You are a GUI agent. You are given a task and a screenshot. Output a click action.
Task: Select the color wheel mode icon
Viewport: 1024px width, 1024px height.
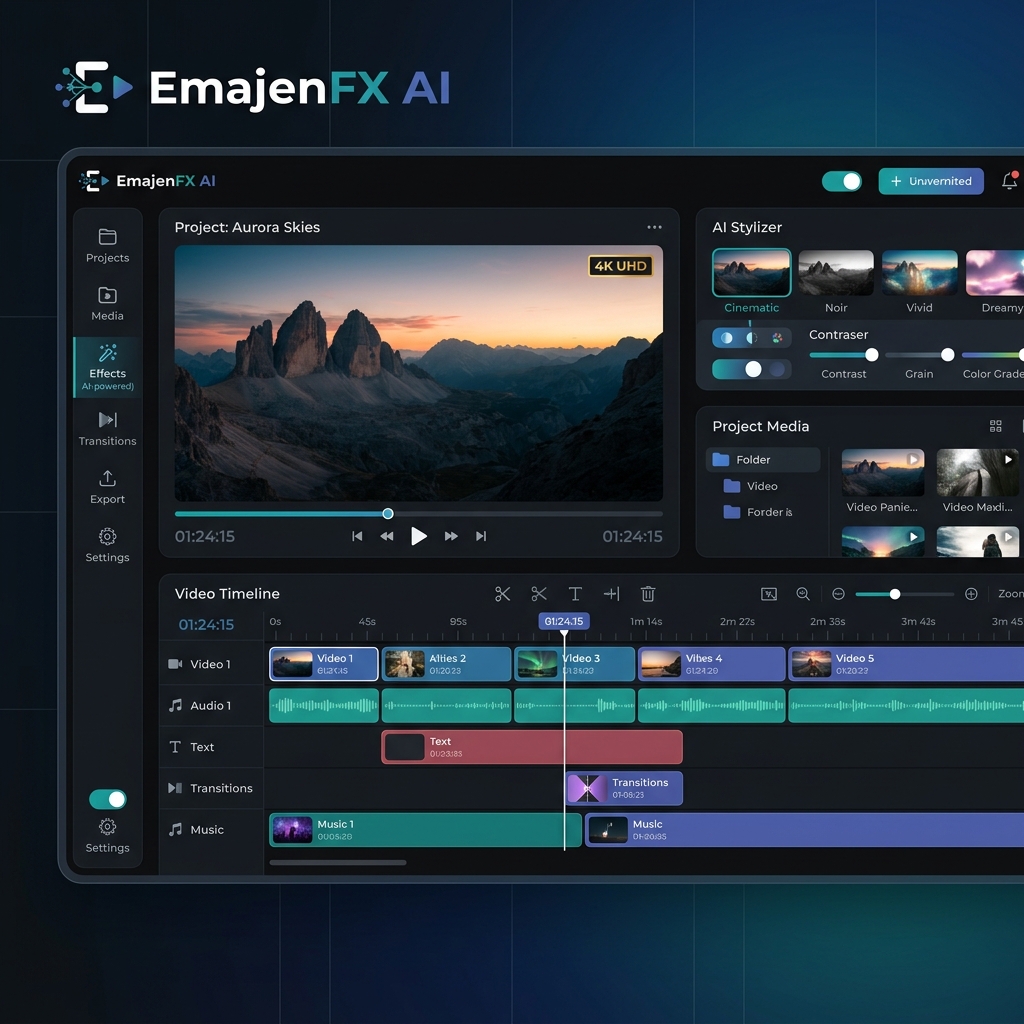tap(777, 338)
